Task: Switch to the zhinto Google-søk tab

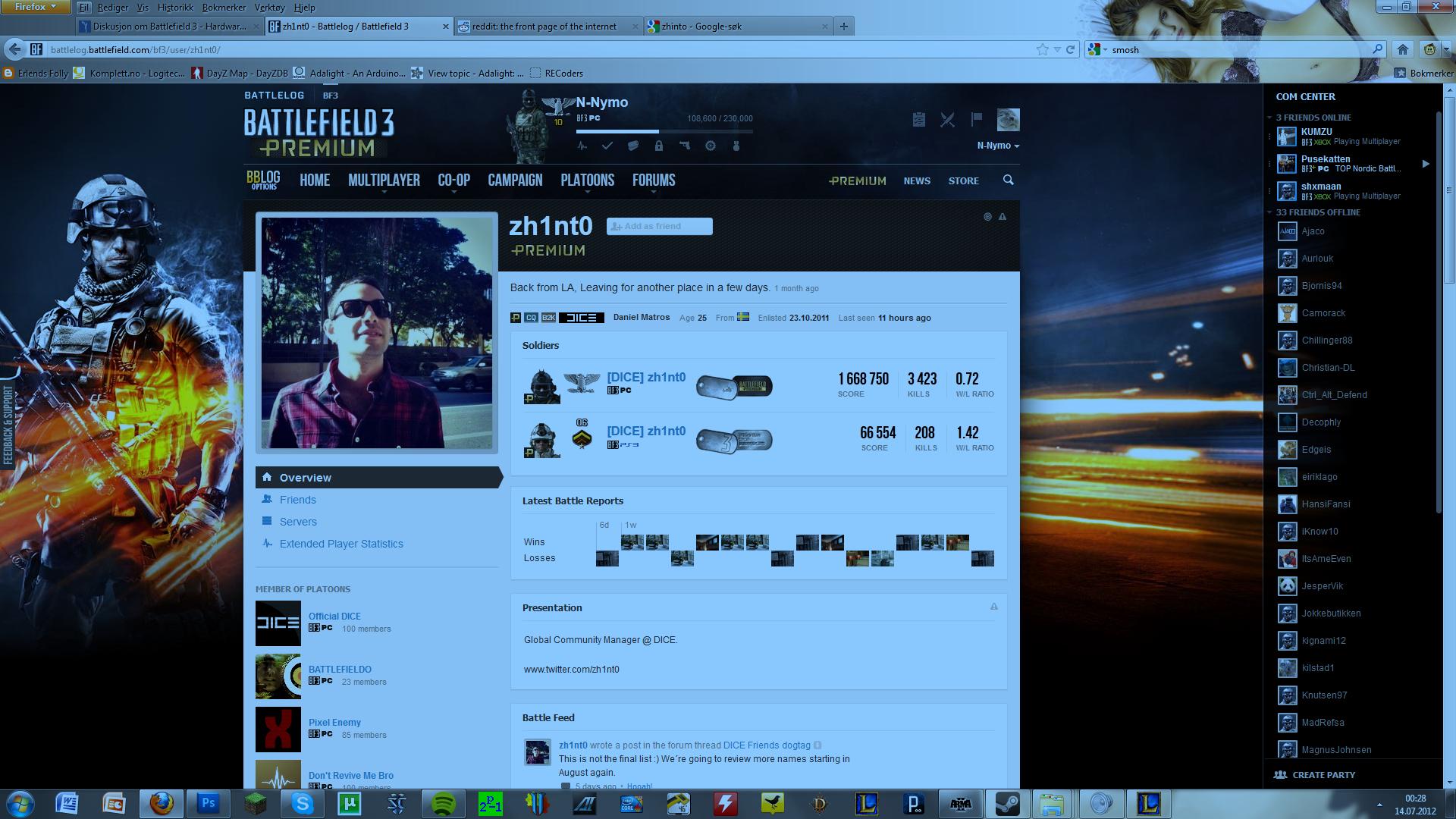Action: click(x=738, y=26)
